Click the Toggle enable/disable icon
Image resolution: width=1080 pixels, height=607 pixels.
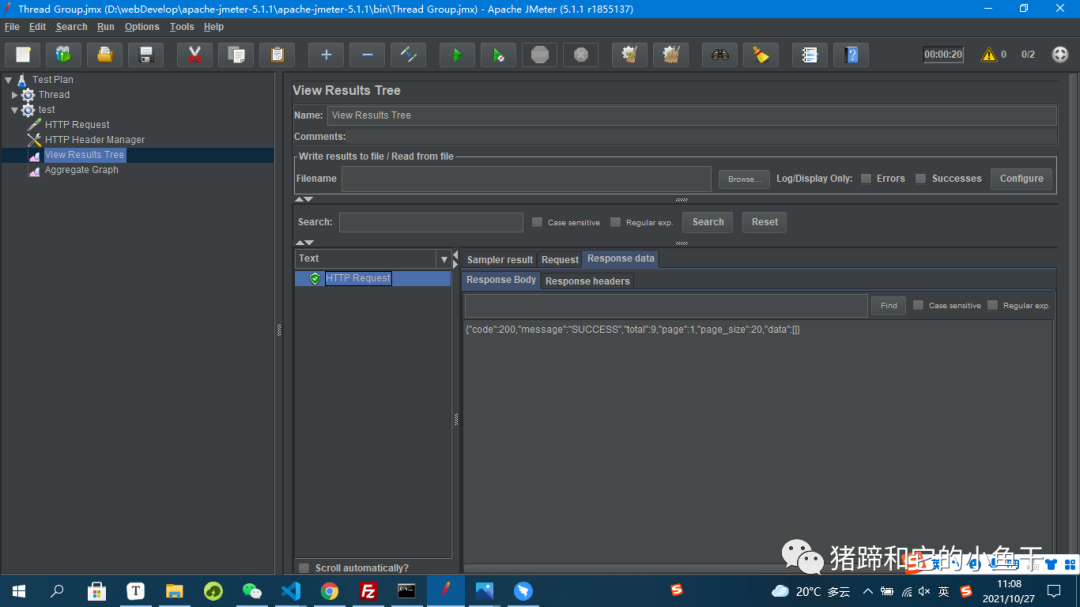point(408,54)
